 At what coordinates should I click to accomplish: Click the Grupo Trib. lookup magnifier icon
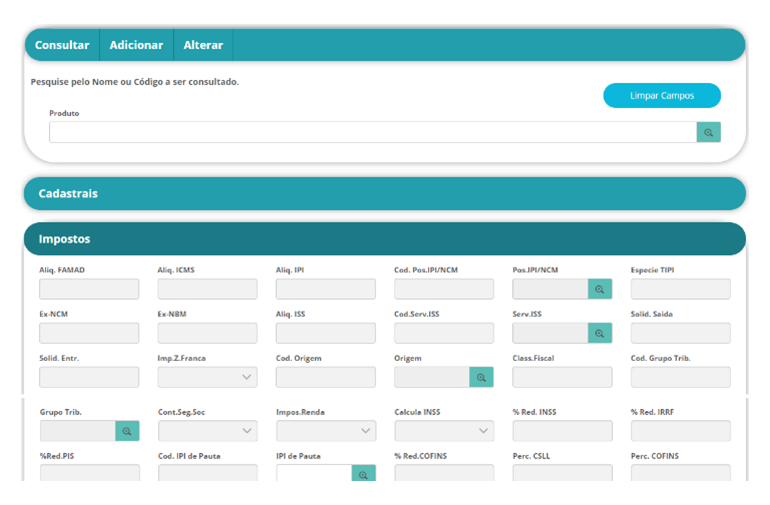[127, 431]
